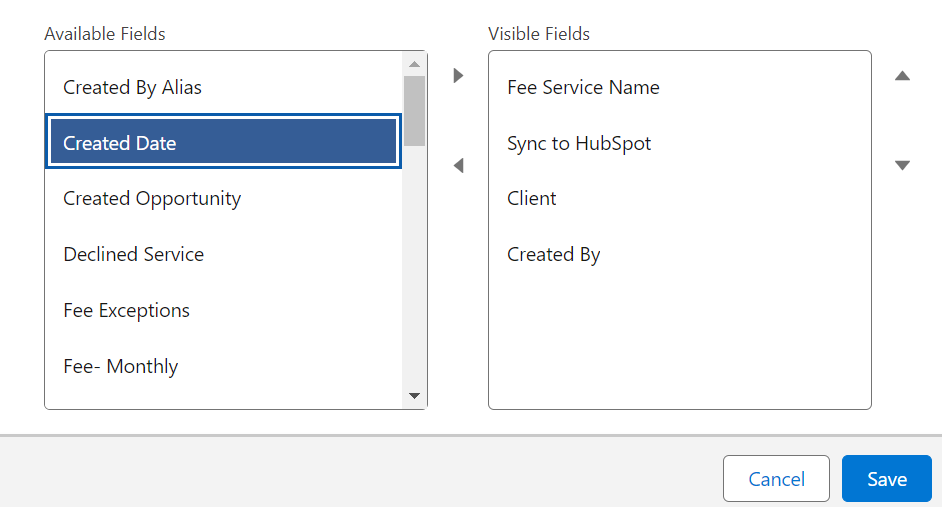Move selected field back to Available Fields

coord(458,165)
